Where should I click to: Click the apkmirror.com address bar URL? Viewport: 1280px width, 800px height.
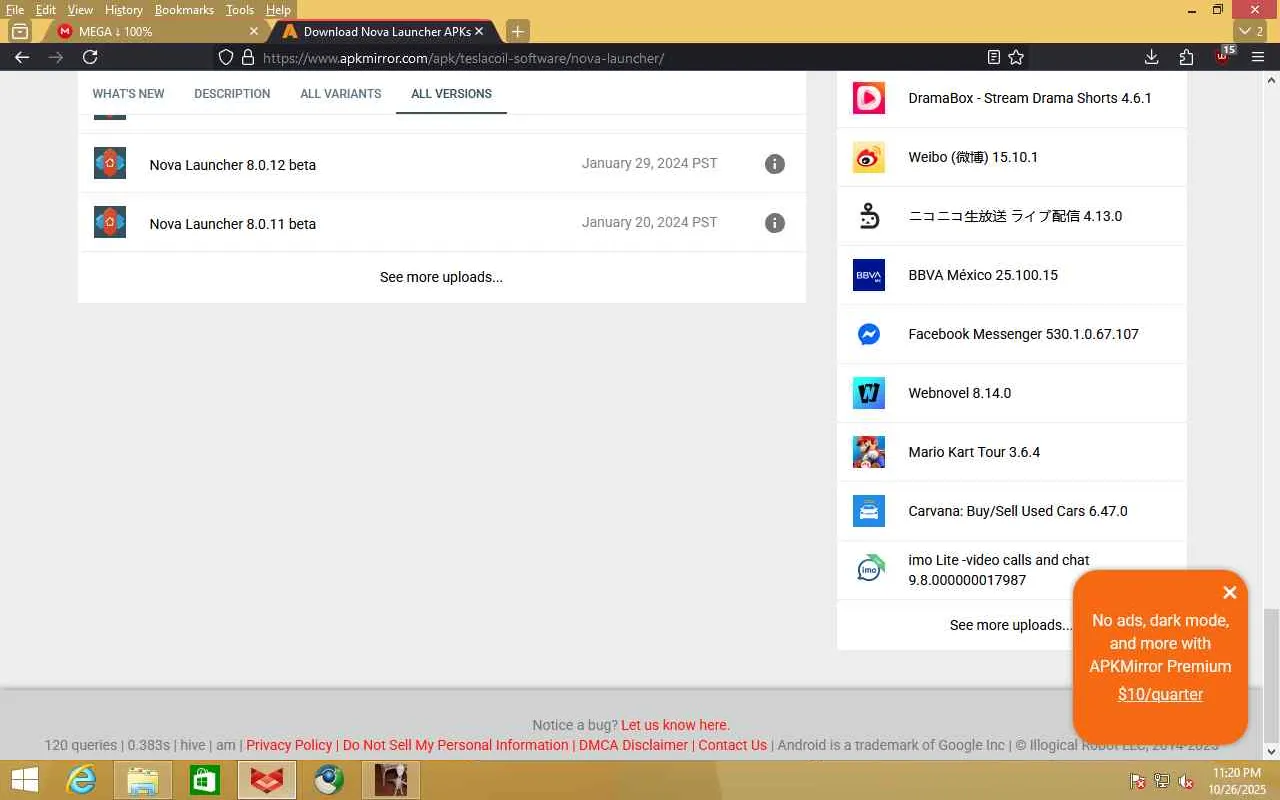click(x=464, y=58)
